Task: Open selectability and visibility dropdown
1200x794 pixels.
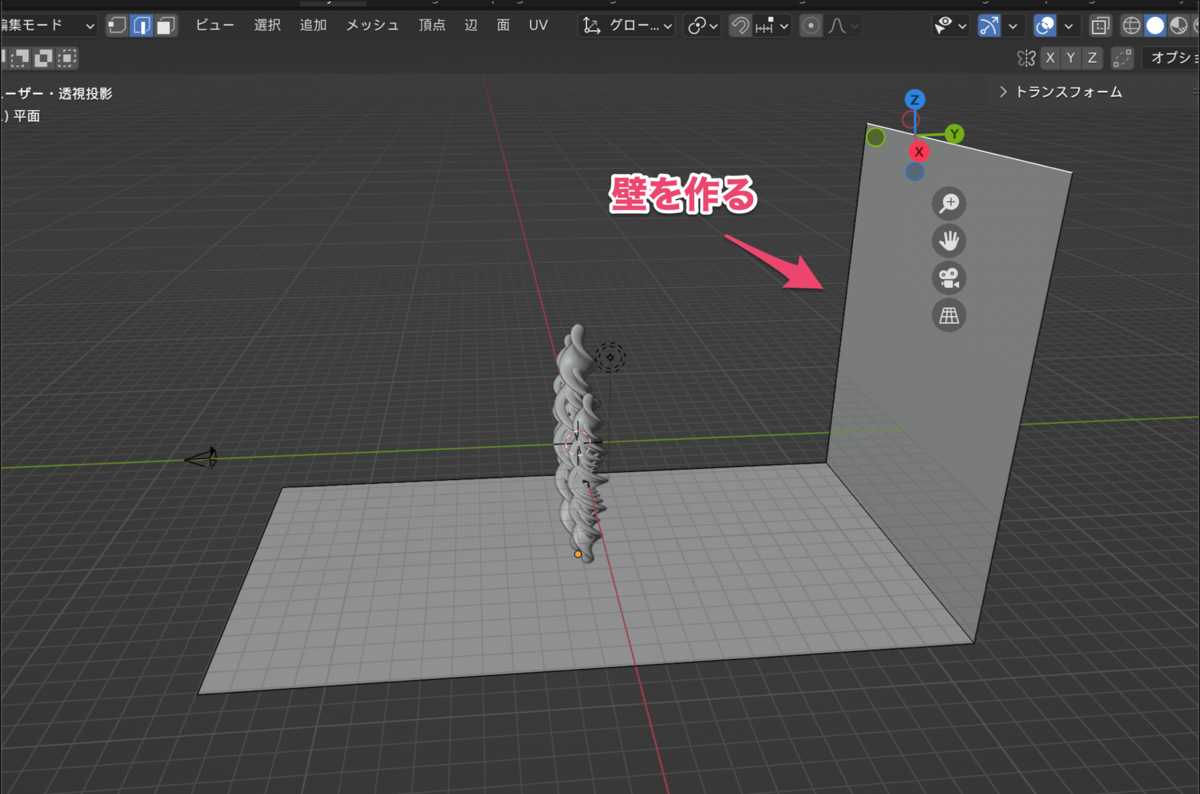Action: pyautogui.click(x=950, y=25)
